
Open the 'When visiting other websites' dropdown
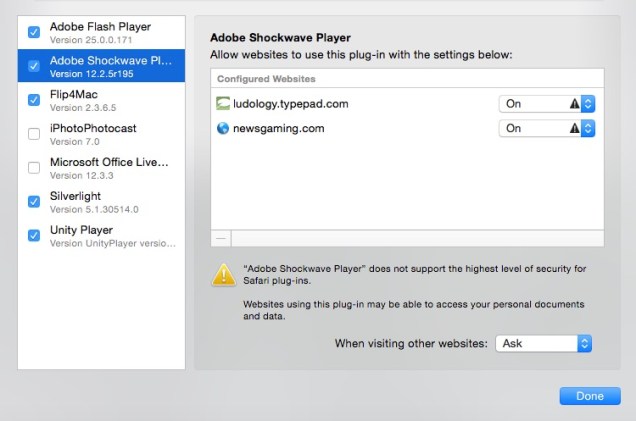544,344
